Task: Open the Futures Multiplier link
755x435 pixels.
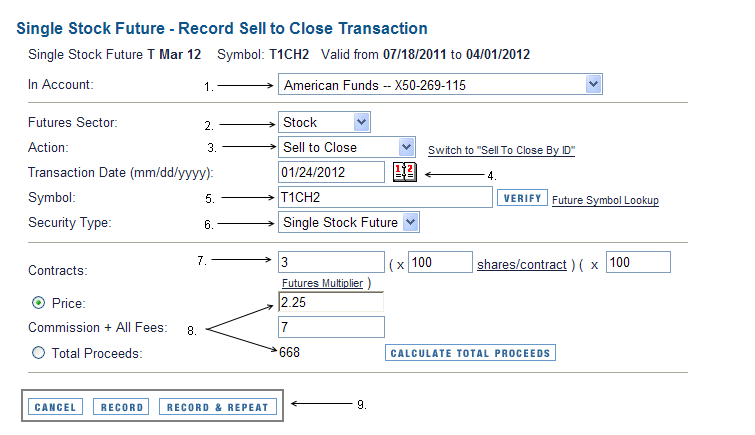Action: (x=322, y=283)
